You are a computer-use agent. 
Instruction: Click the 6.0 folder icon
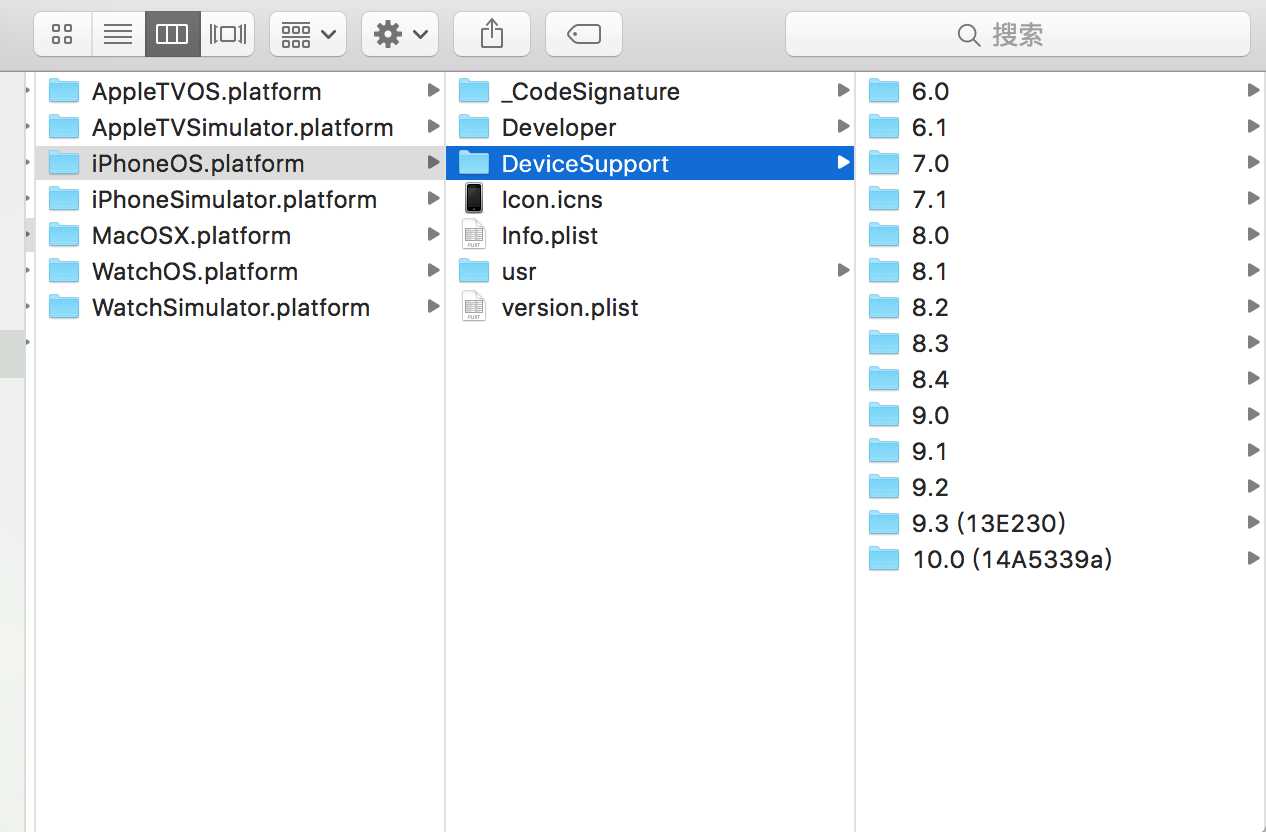pos(884,91)
